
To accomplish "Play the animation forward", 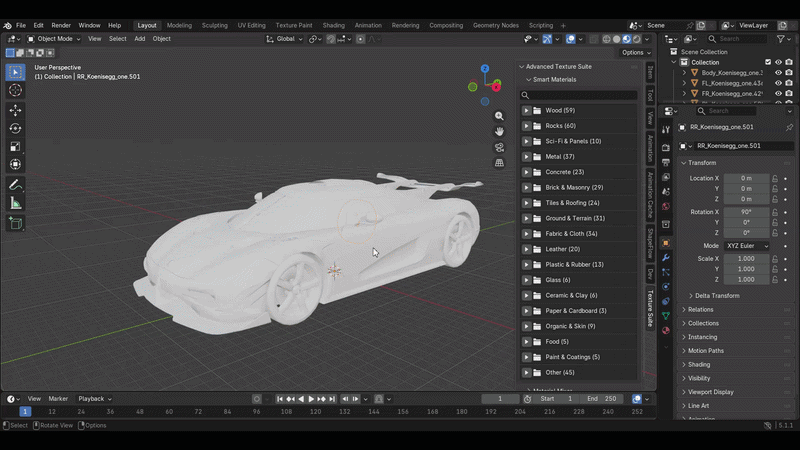I will pyautogui.click(x=311, y=399).
